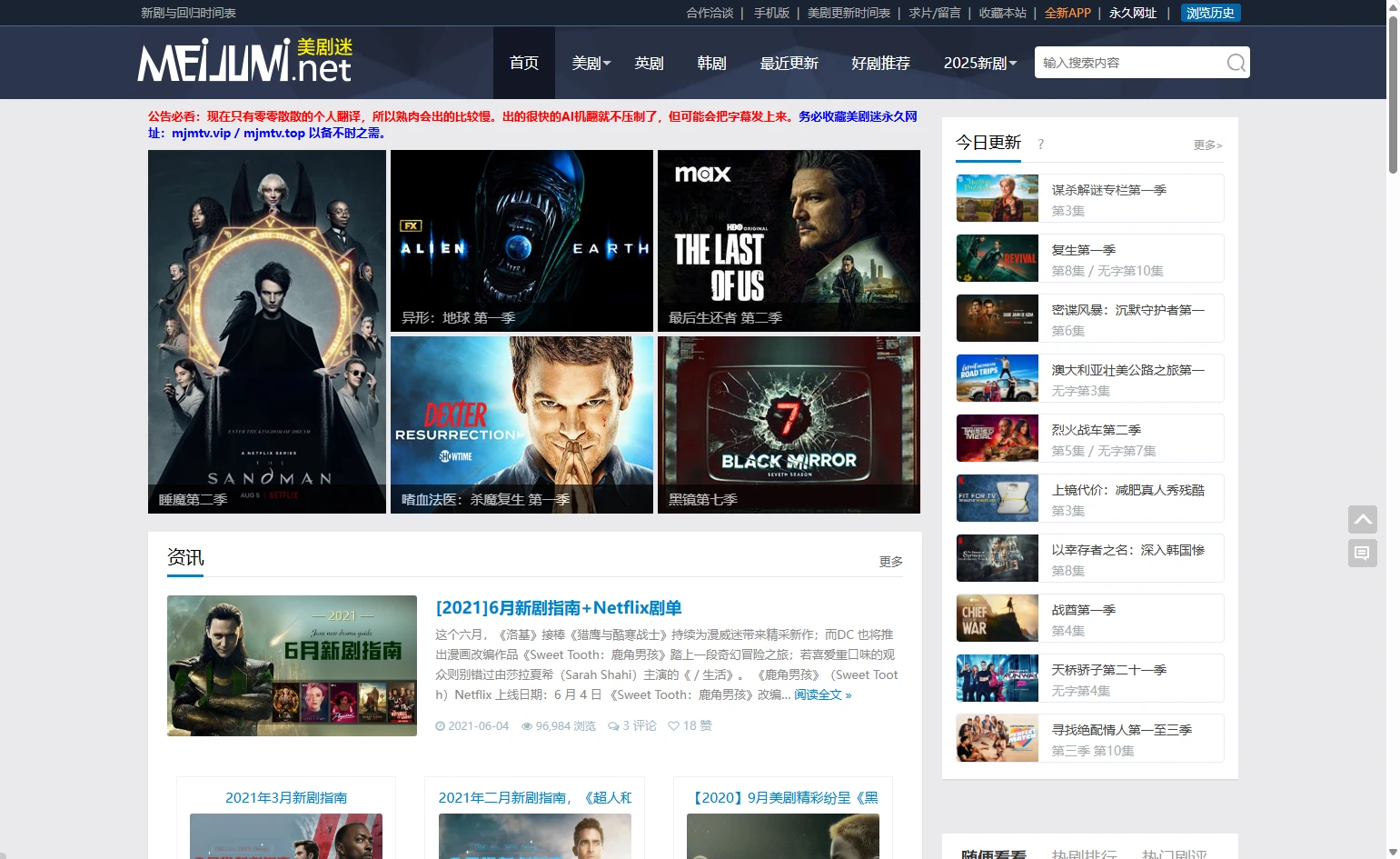Click the Meijumi.net site logo

pyautogui.click(x=244, y=61)
